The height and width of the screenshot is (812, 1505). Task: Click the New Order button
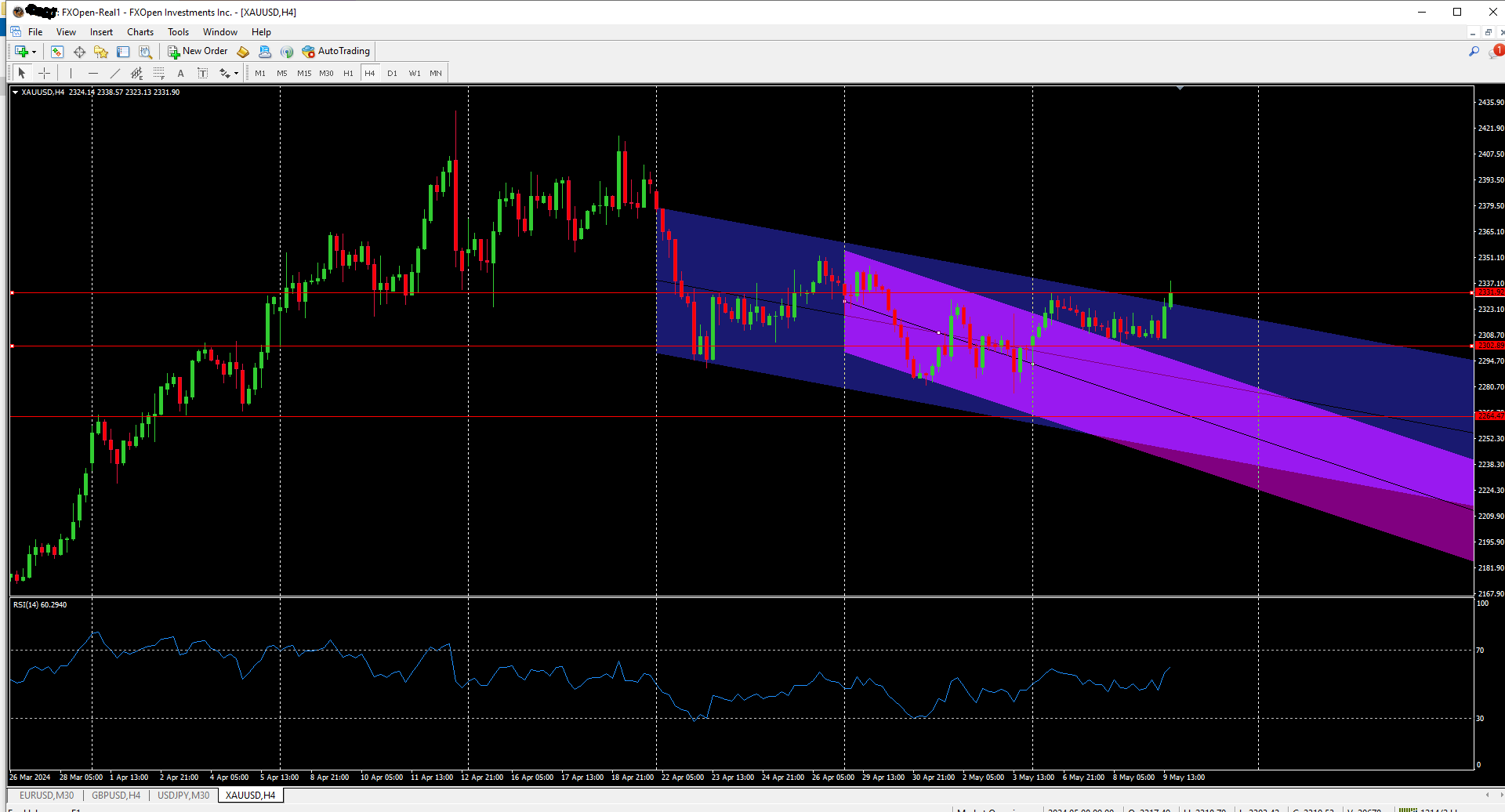(x=198, y=52)
